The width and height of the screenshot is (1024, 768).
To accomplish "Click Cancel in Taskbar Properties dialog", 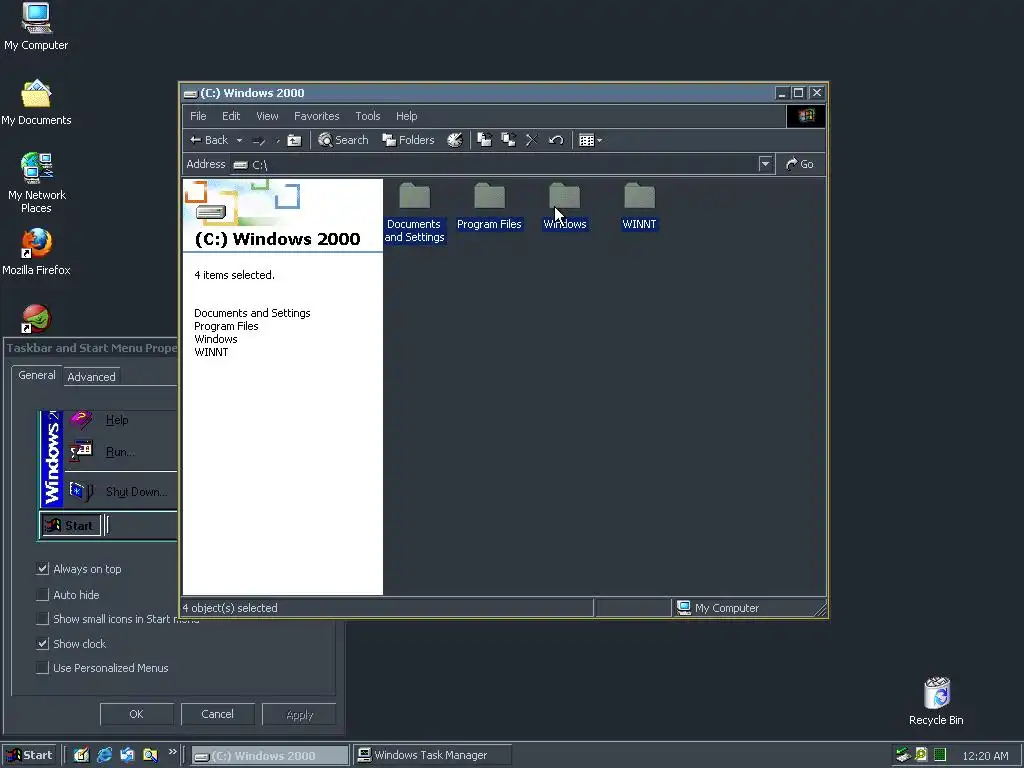I will pyautogui.click(x=217, y=714).
